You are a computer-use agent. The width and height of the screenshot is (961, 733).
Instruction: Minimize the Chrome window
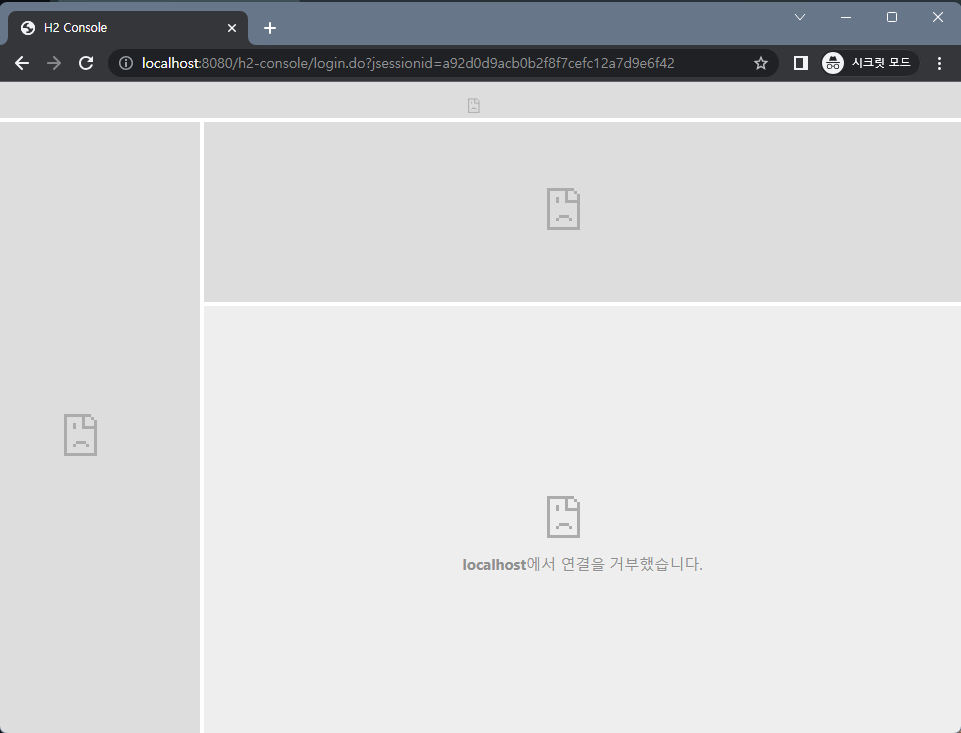tap(846, 17)
